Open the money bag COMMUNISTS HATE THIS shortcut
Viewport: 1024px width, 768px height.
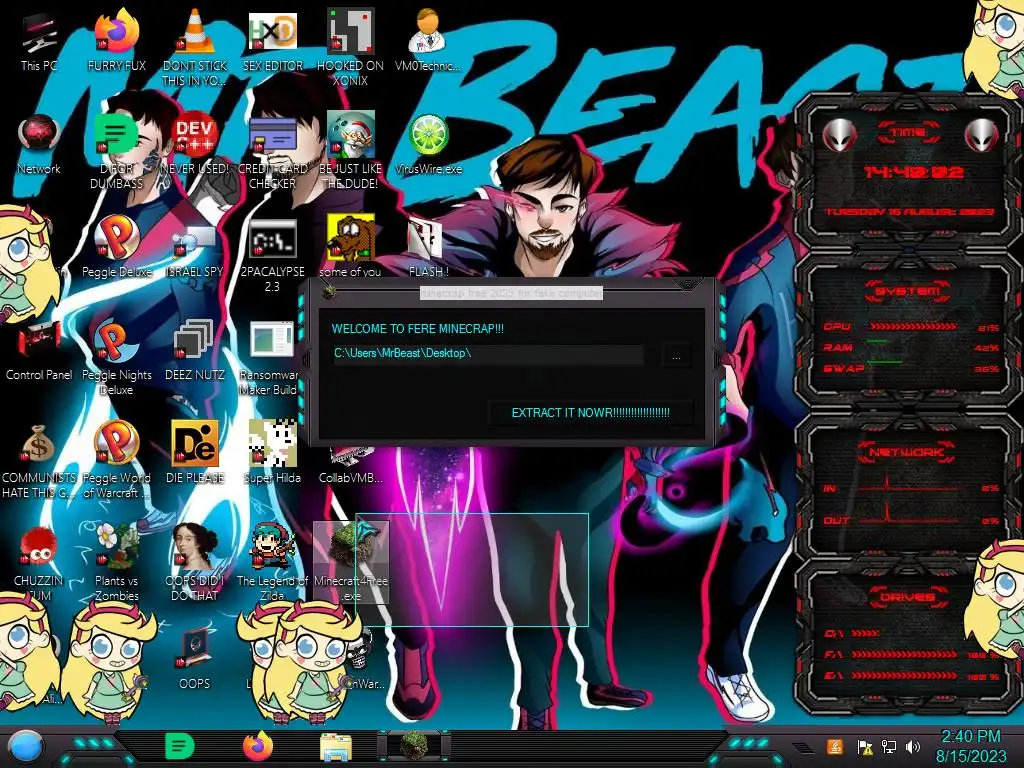pyautogui.click(x=39, y=461)
